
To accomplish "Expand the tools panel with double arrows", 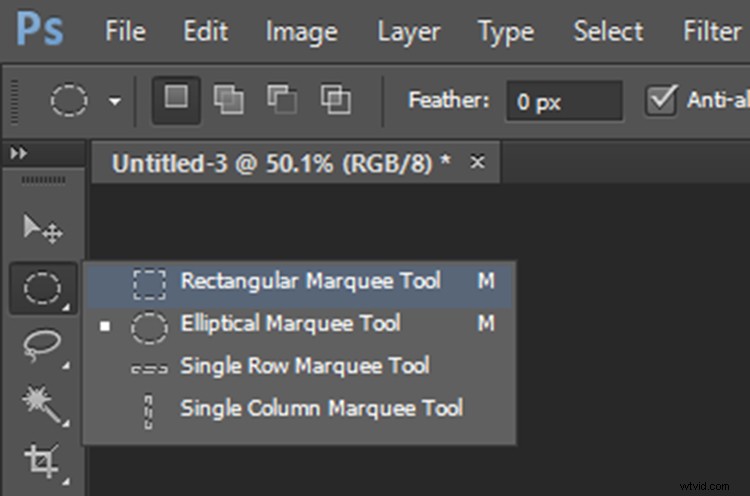I will click(x=17, y=154).
